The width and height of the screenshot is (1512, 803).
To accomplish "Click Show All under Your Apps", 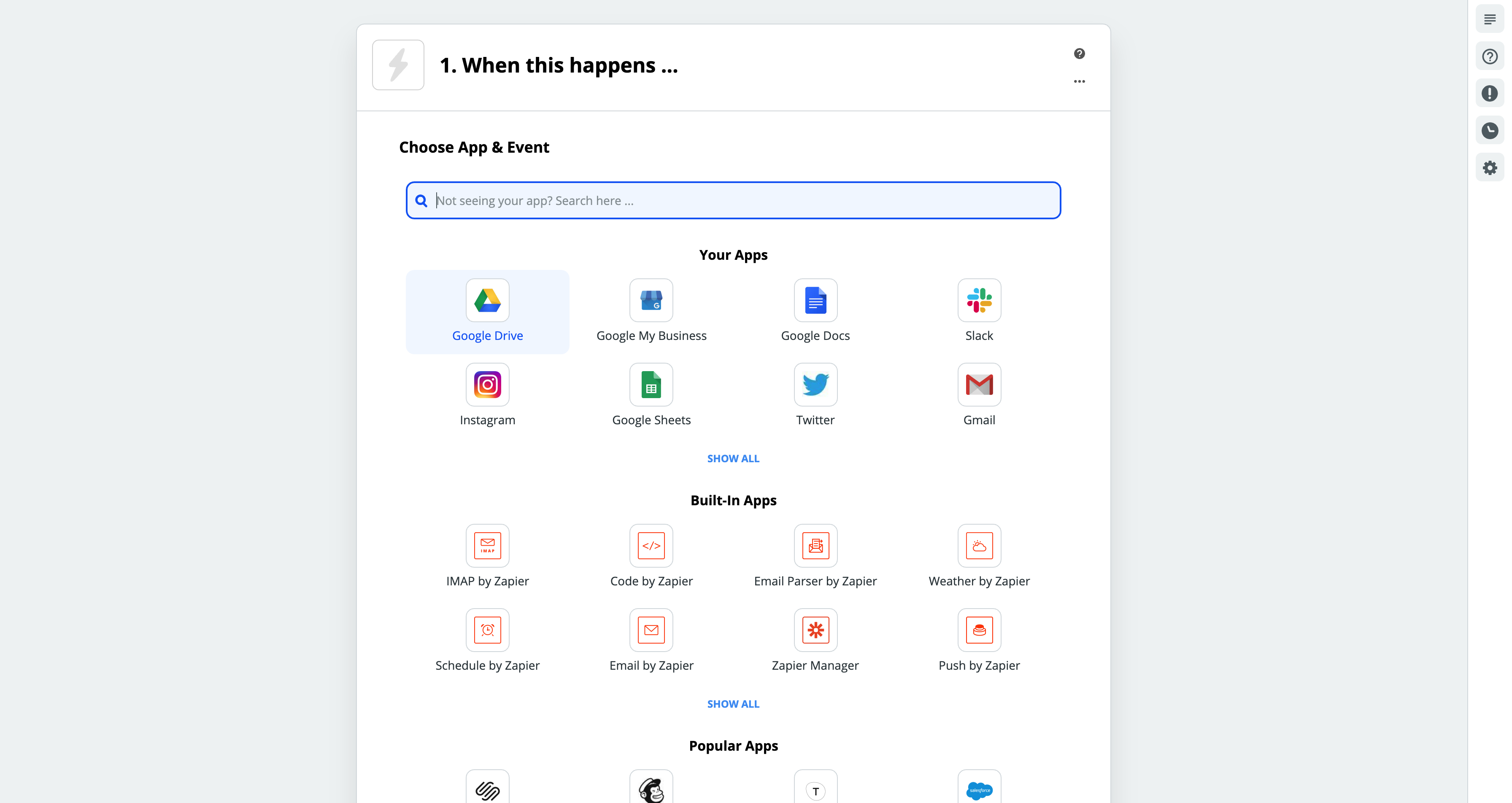I will click(732, 458).
